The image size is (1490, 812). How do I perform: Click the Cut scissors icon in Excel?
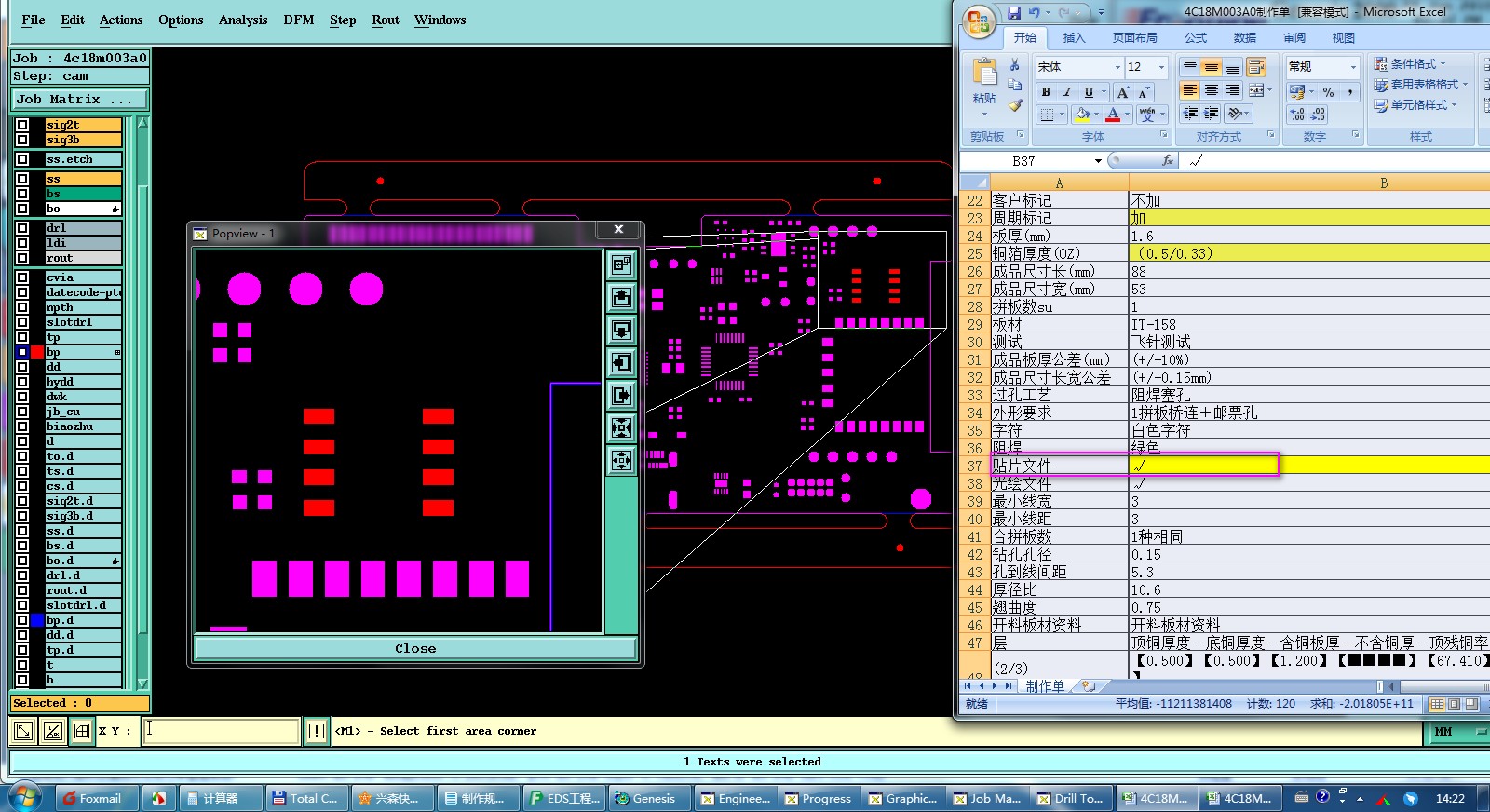pos(1014,65)
